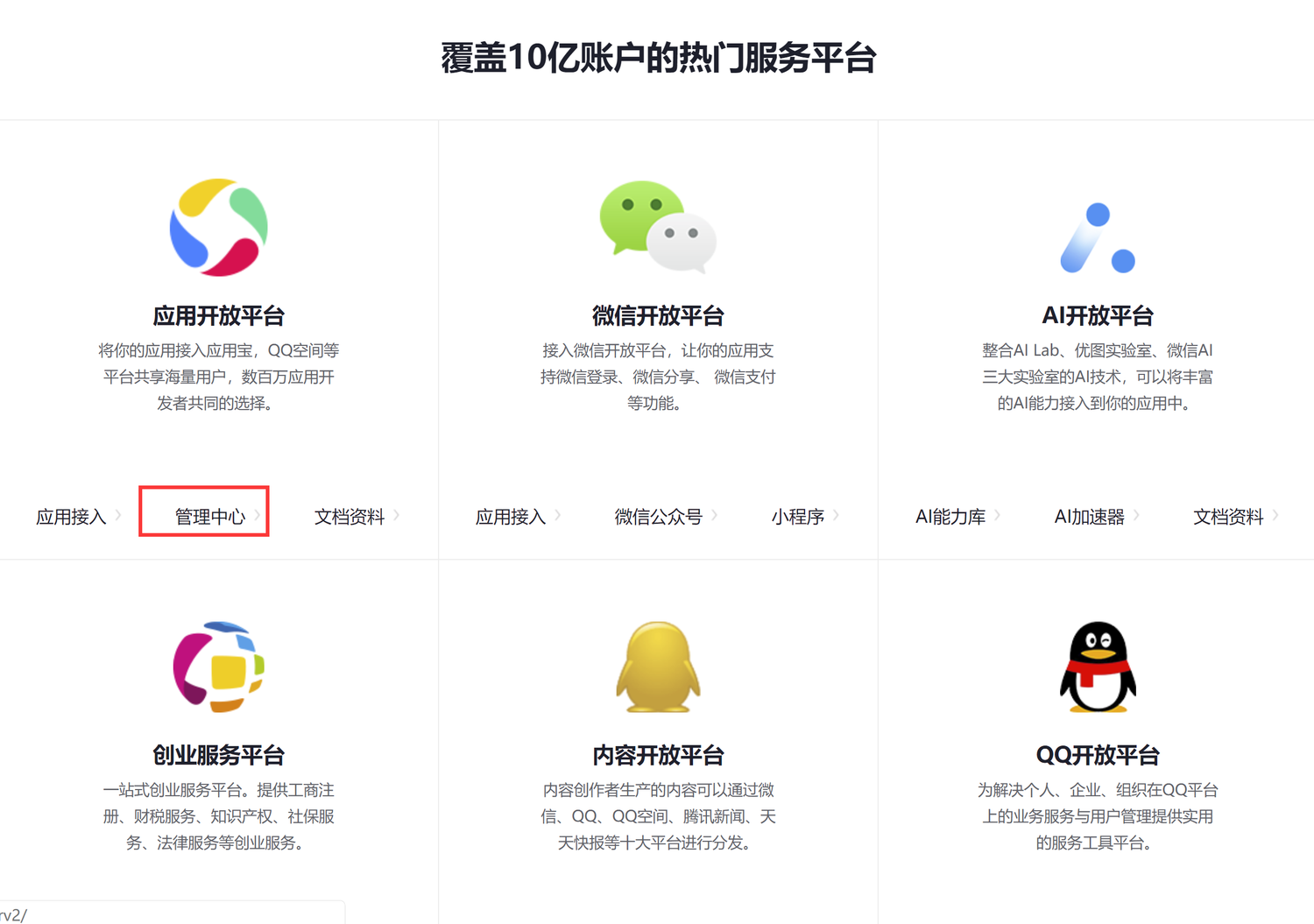Click the WeChat green chat bubbles logo
This screenshot has width=1314, height=924.
(x=658, y=228)
